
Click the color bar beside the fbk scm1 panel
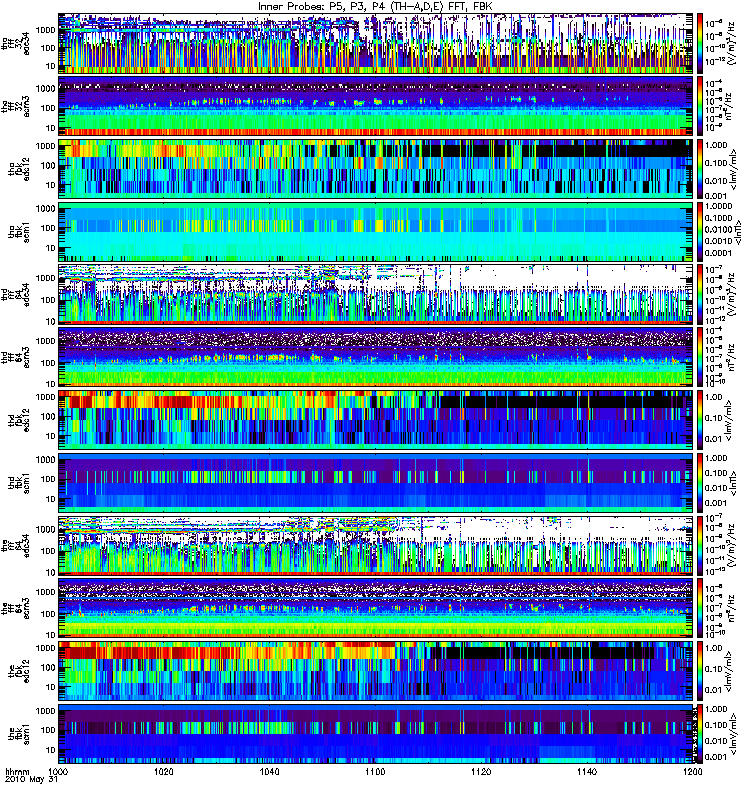point(700,734)
